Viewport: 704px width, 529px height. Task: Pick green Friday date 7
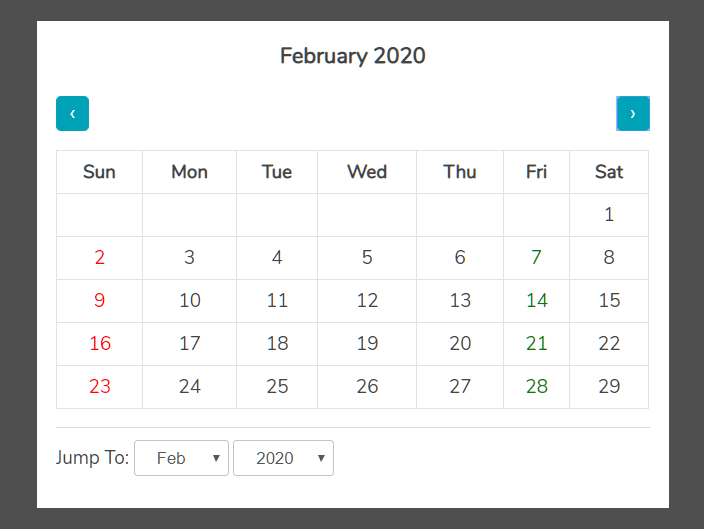pos(536,258)
